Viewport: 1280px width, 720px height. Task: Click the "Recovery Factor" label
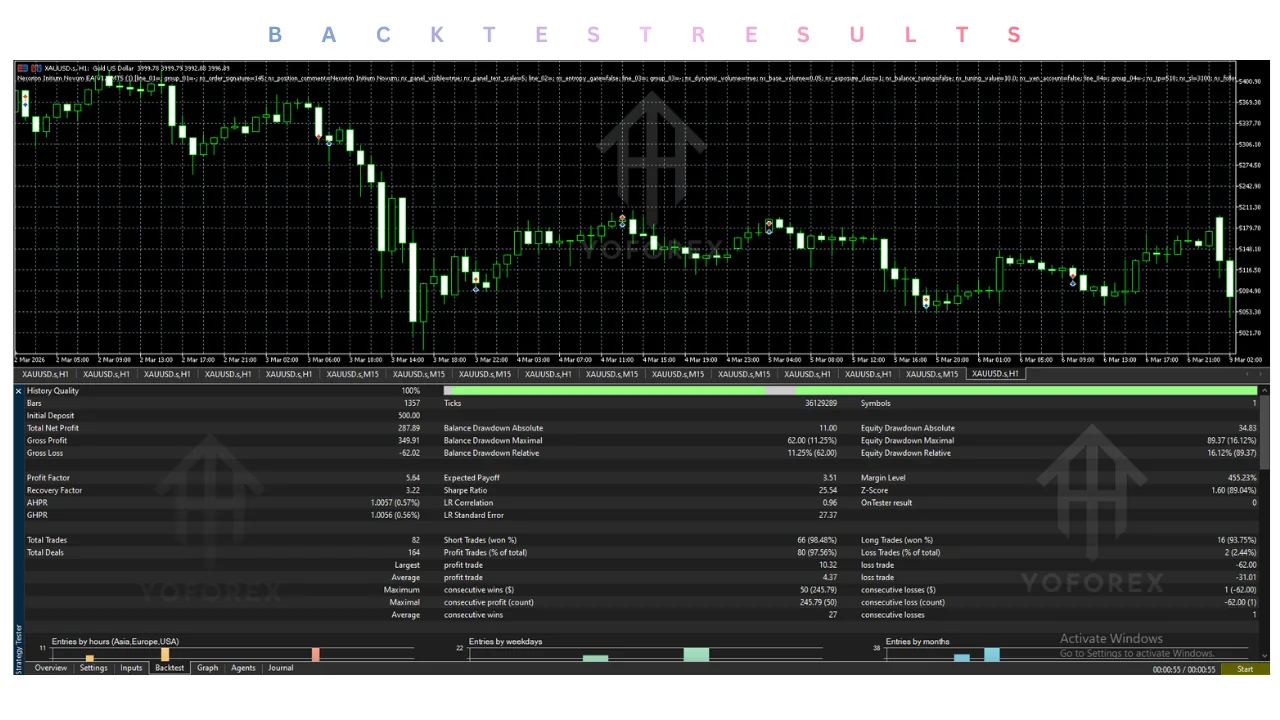click(x=54, y=490)
